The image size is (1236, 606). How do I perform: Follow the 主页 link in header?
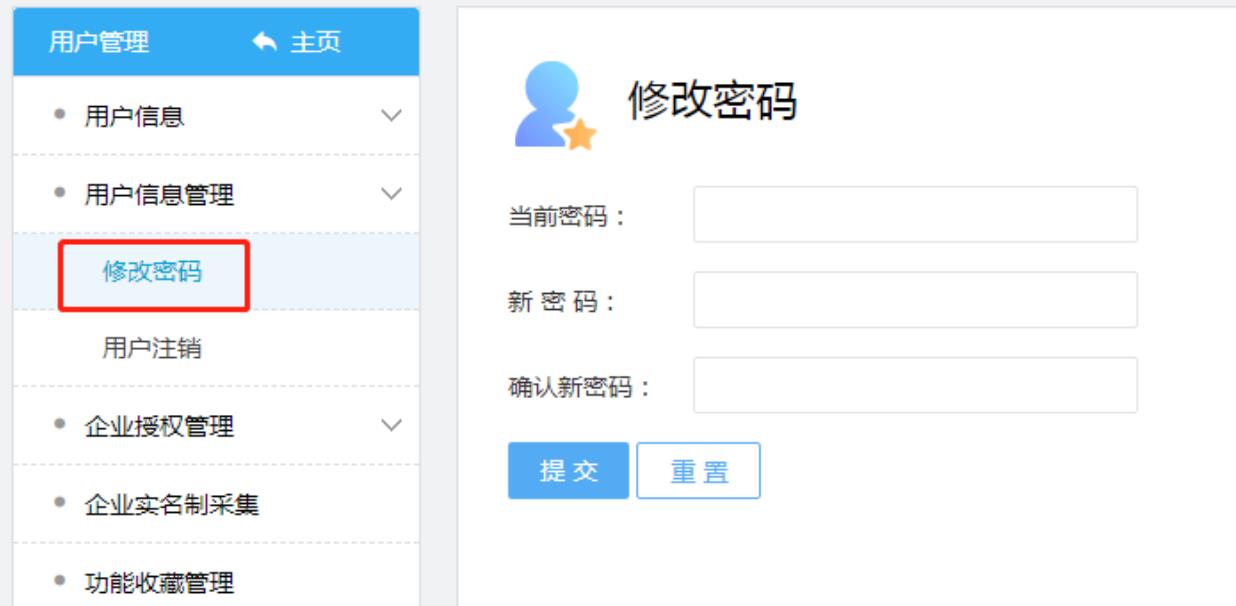tap(315, 42)
